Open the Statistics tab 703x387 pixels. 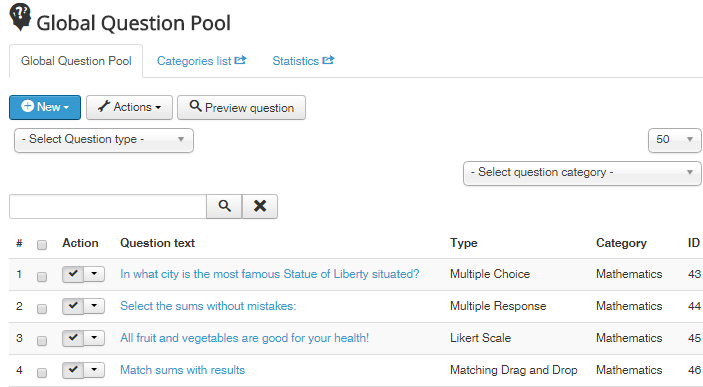coord(303,61)
